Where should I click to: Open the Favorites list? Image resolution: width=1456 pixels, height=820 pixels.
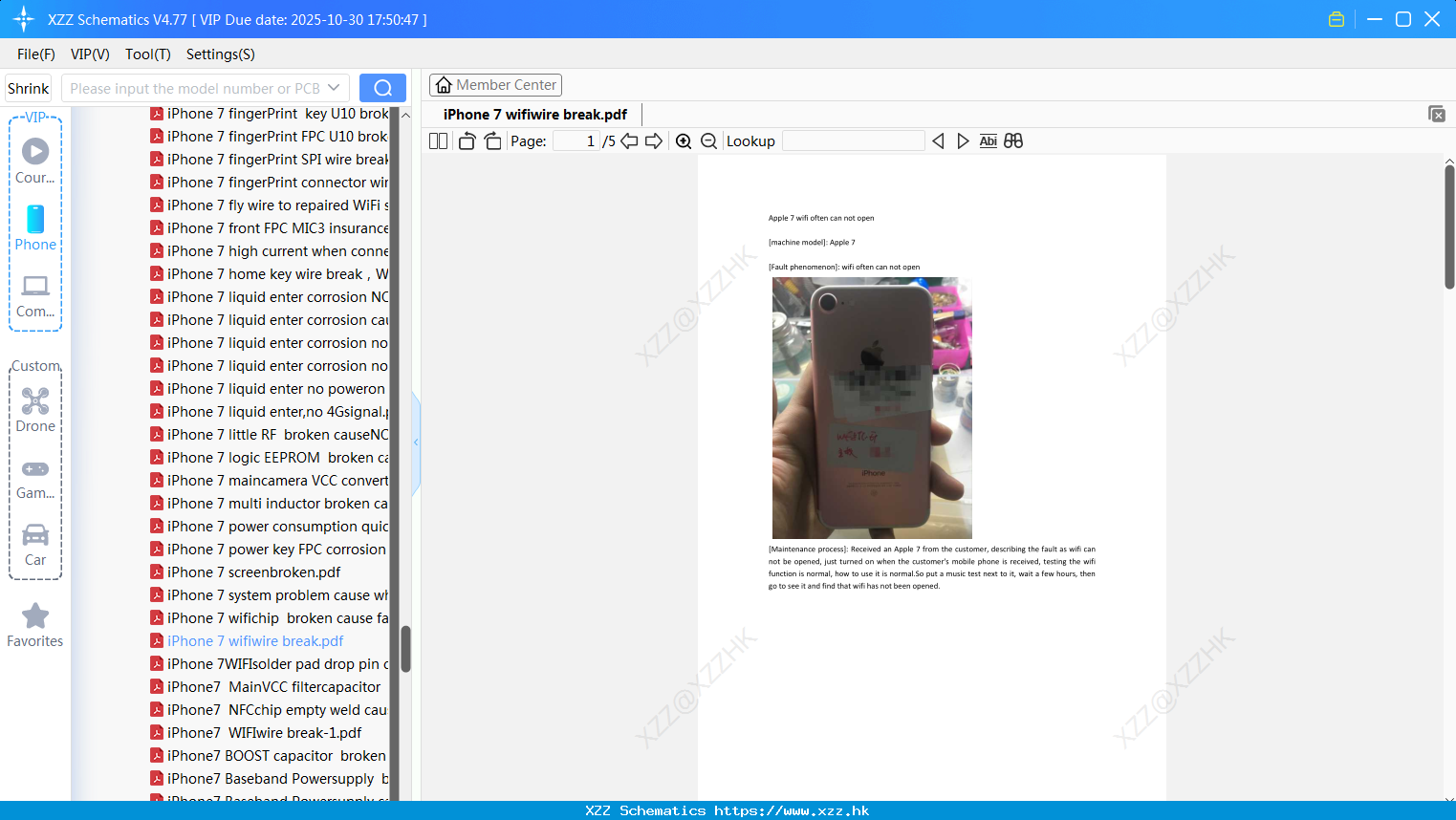(x=35, y=625)
